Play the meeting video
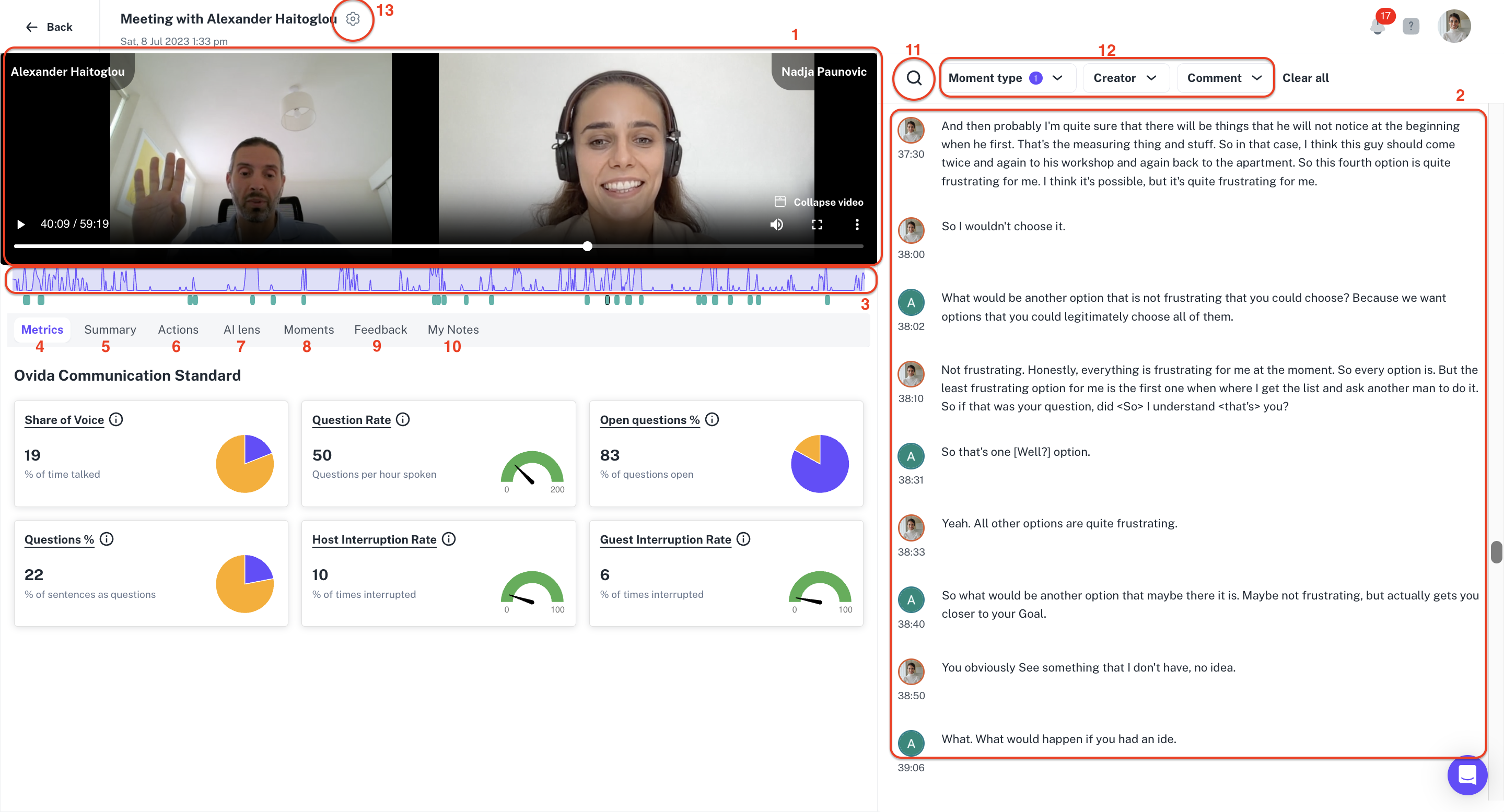1504x812 pixels. pos(21,224)
